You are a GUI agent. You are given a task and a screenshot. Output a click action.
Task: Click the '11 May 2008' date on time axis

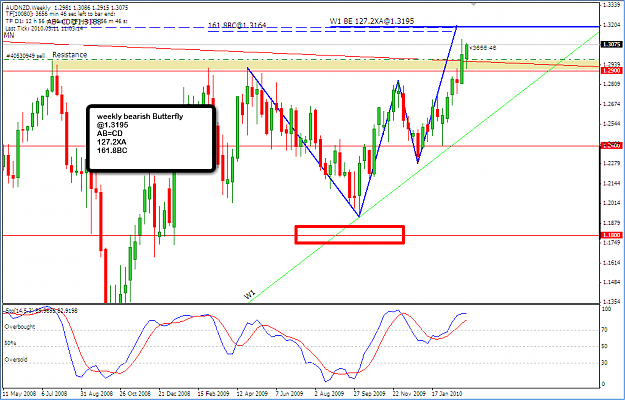[19, 393]
